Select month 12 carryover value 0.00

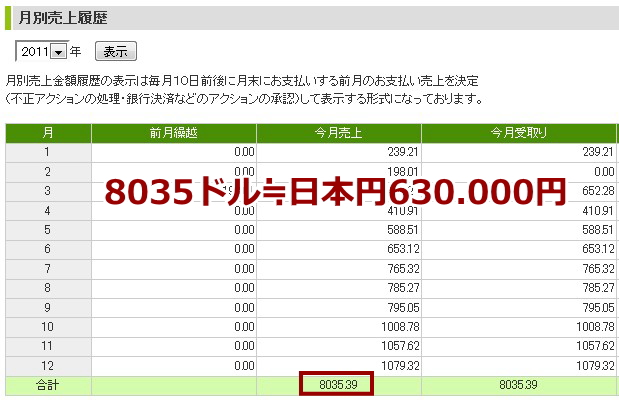point(244,366)
